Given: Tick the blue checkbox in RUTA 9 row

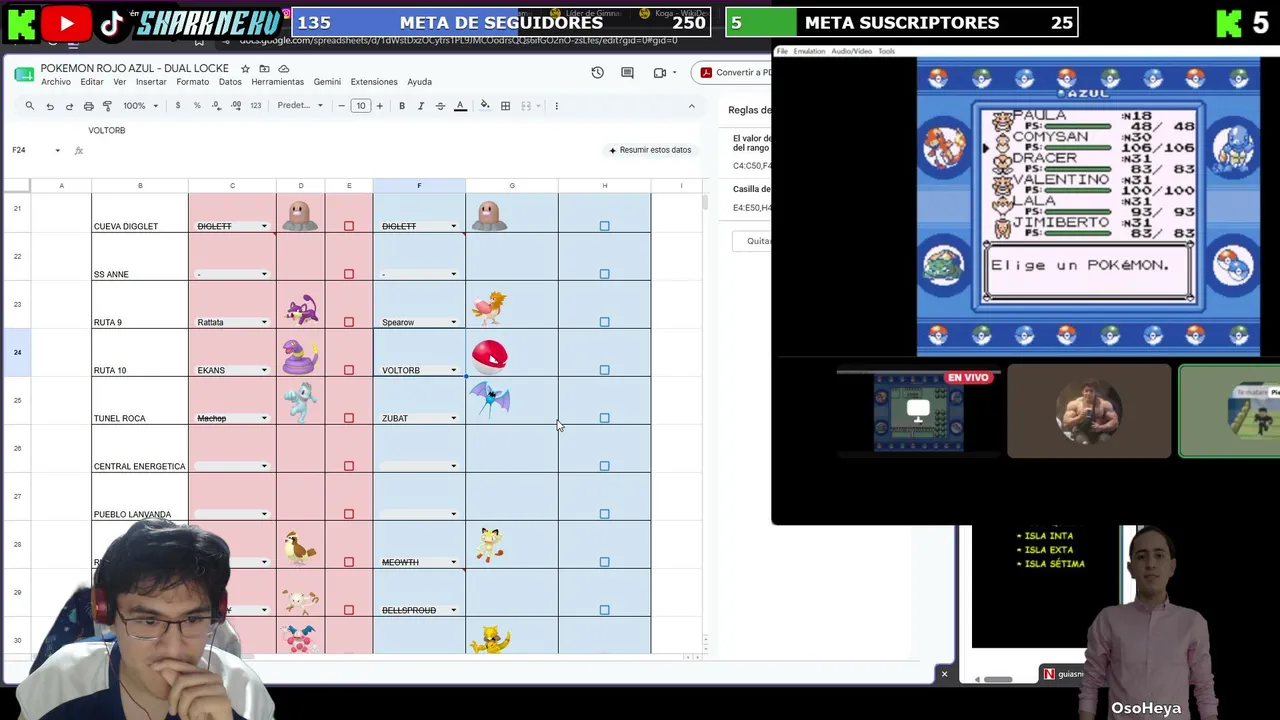Looking at the screenshot, I should [604, 322].
